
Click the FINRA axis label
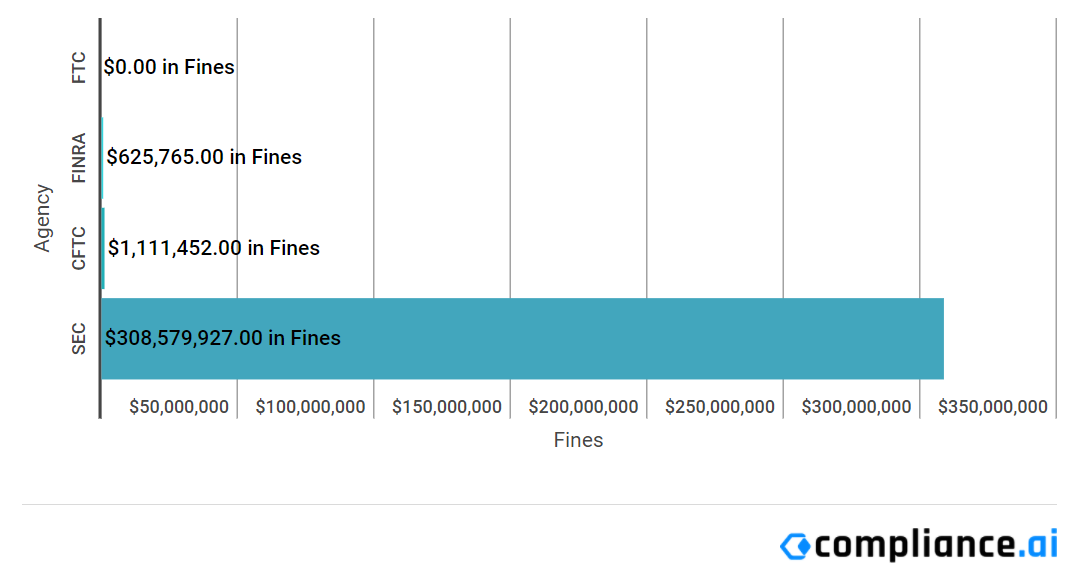pyautogui.click(x=79, y=158)
